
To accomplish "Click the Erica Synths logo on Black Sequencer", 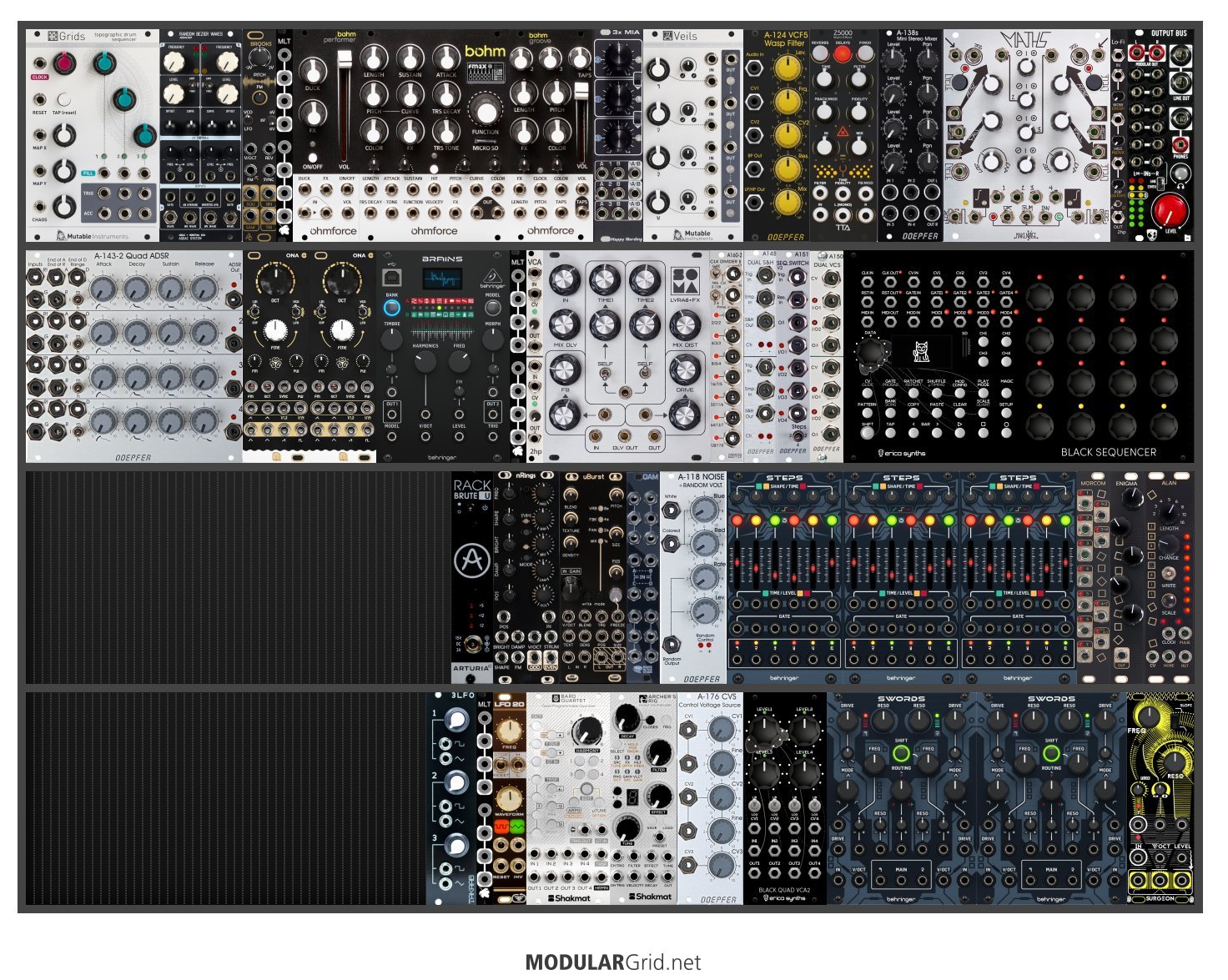I will (x=901, y=454).
